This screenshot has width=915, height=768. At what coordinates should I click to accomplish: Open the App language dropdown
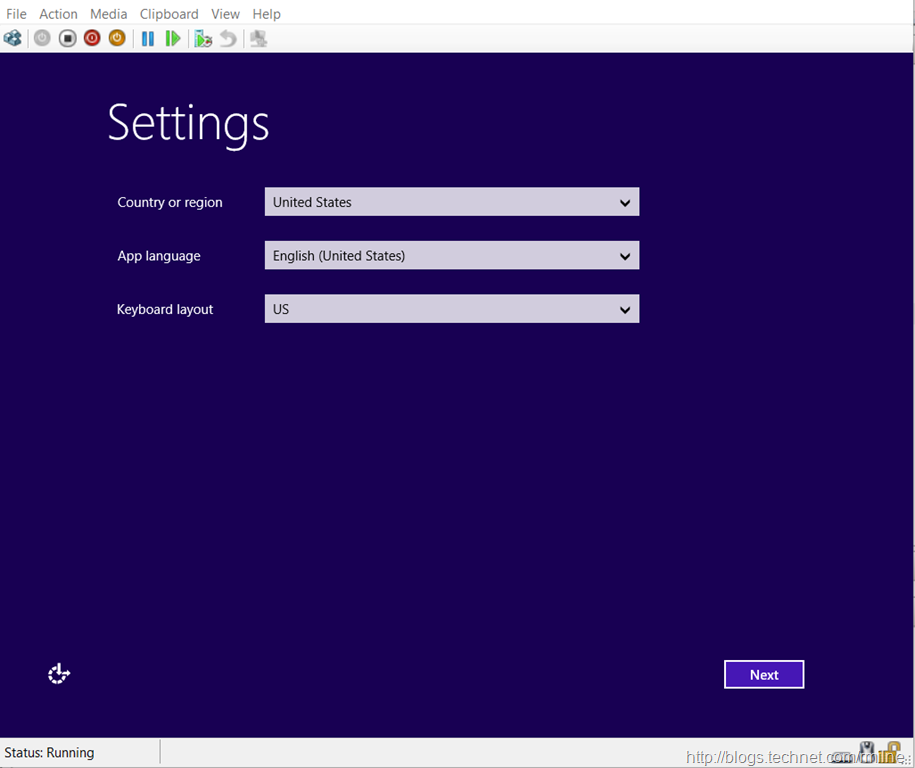[451, 256]
